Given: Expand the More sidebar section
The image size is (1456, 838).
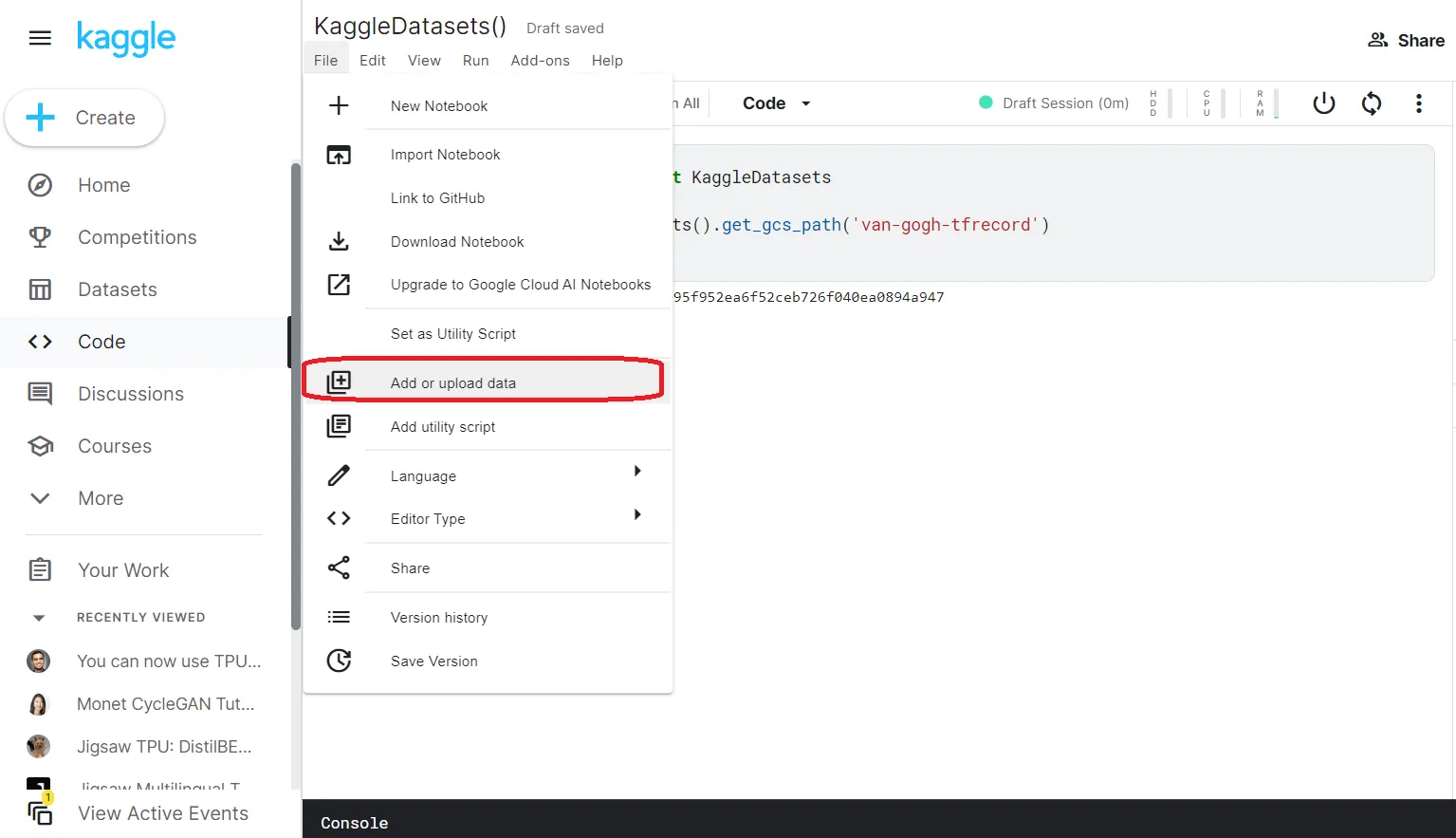Looking at the screenshot, I should point(40,498).
